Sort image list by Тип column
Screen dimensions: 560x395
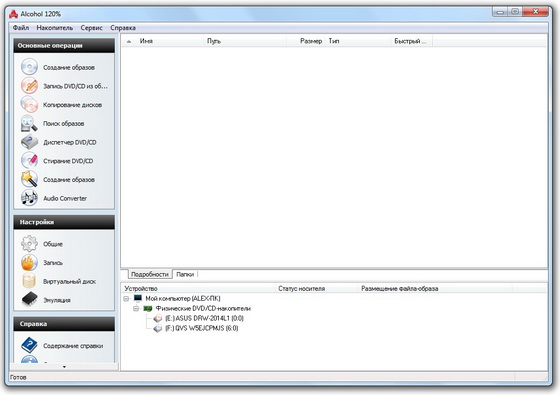358,41
